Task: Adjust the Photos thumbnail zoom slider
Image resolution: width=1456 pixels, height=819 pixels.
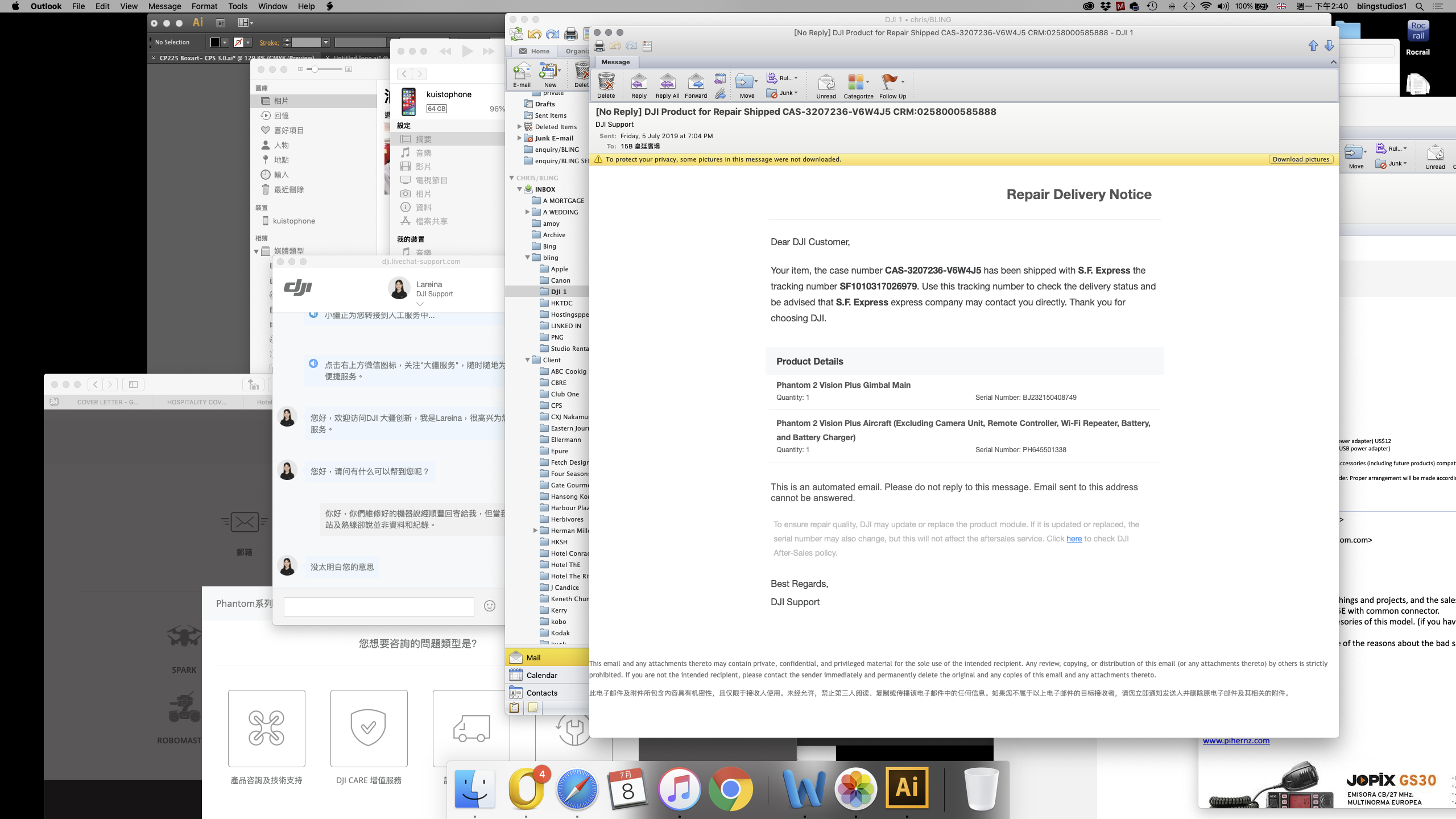Action: pyautogui.click(x=315, y=69)
